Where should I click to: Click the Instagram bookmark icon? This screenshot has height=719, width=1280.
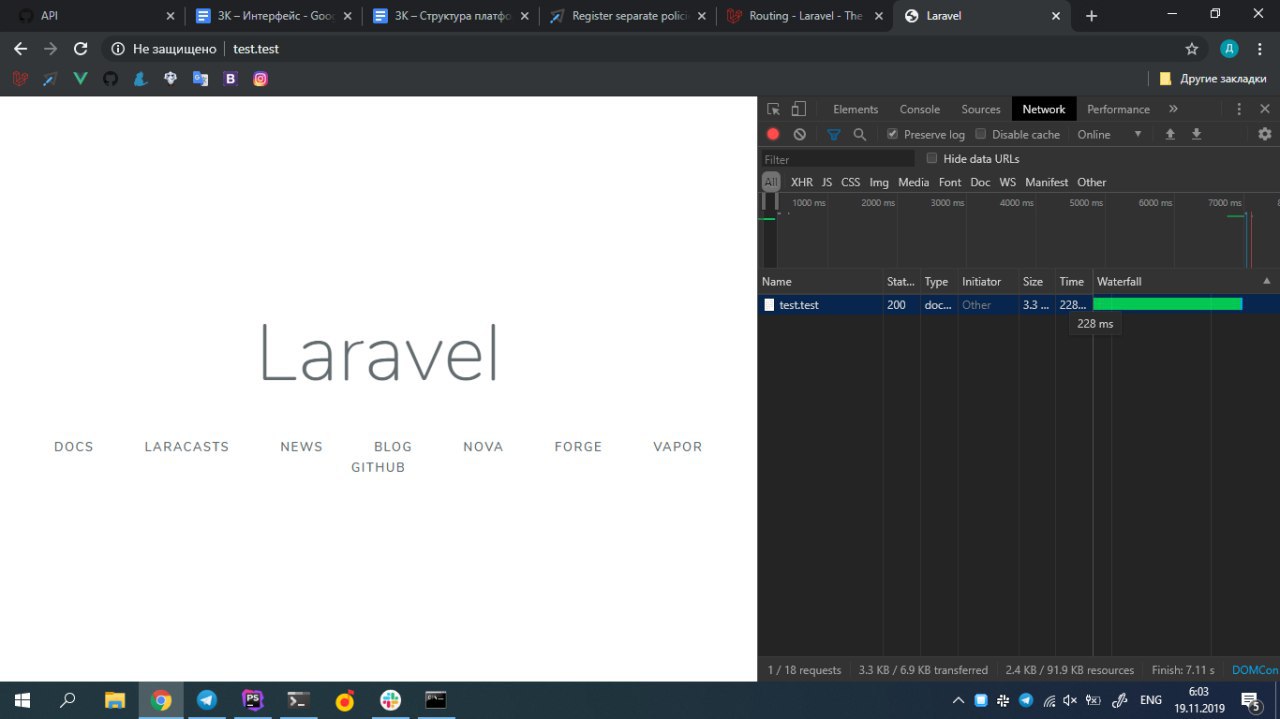260,78
